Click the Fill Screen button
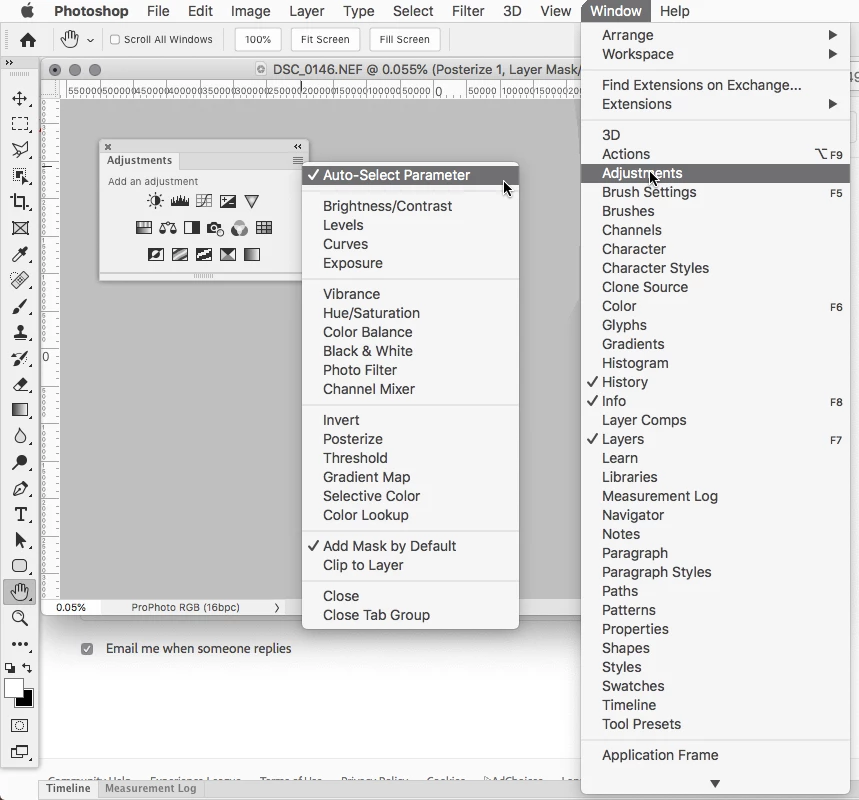The height and width of the screenshot is (800, 859). coord(405,39)
